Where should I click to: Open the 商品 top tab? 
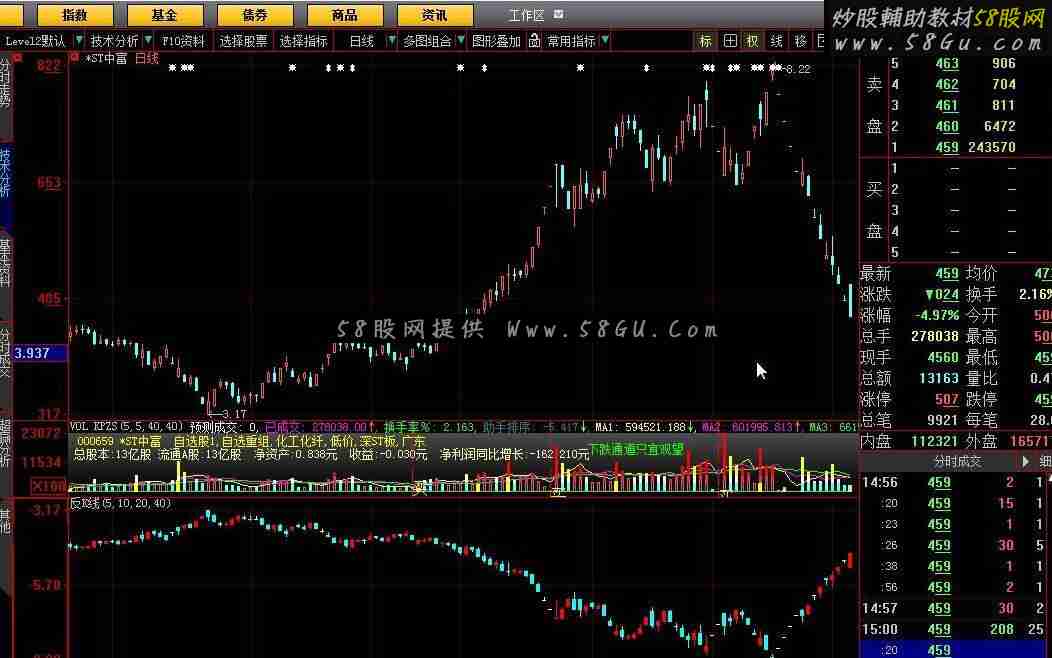tap(344, 14)
